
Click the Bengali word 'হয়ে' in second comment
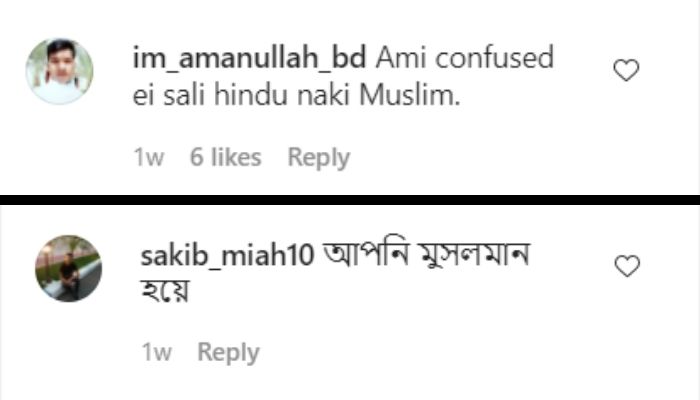166,294
